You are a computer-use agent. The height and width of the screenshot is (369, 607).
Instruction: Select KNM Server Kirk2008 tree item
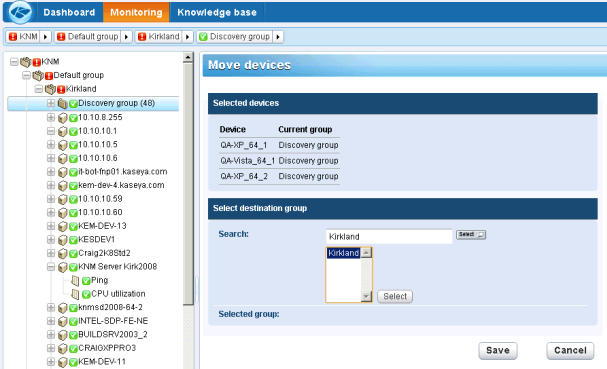point(118,266)
